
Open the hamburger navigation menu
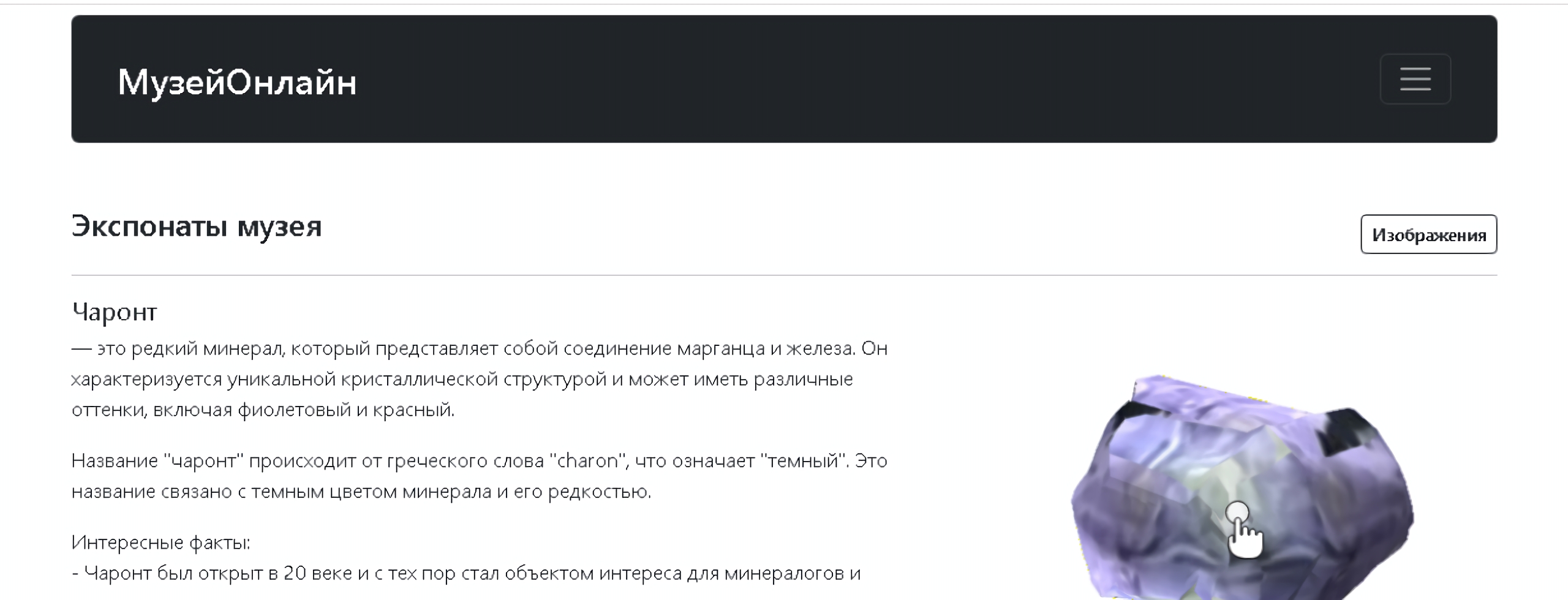[x=1415, y=79]
